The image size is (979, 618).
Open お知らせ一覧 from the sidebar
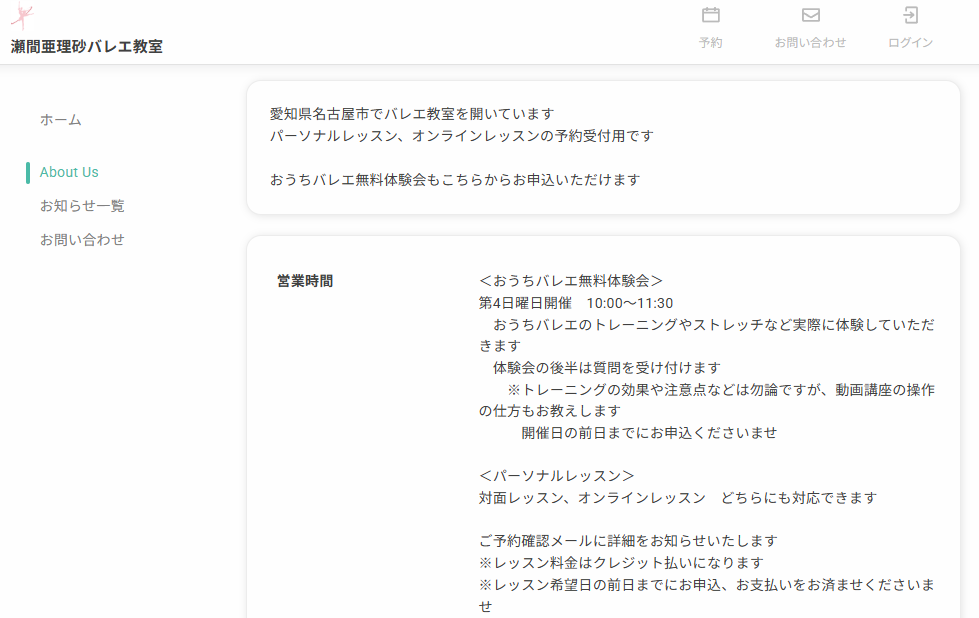[x=82, y=206]
